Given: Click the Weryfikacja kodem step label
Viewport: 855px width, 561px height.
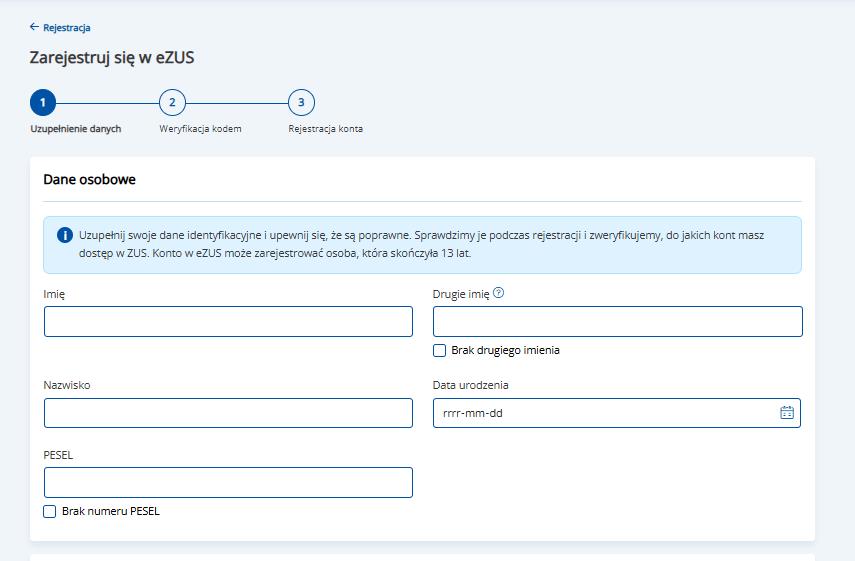Looking at the screenshot, I should (x=200, y=129).
